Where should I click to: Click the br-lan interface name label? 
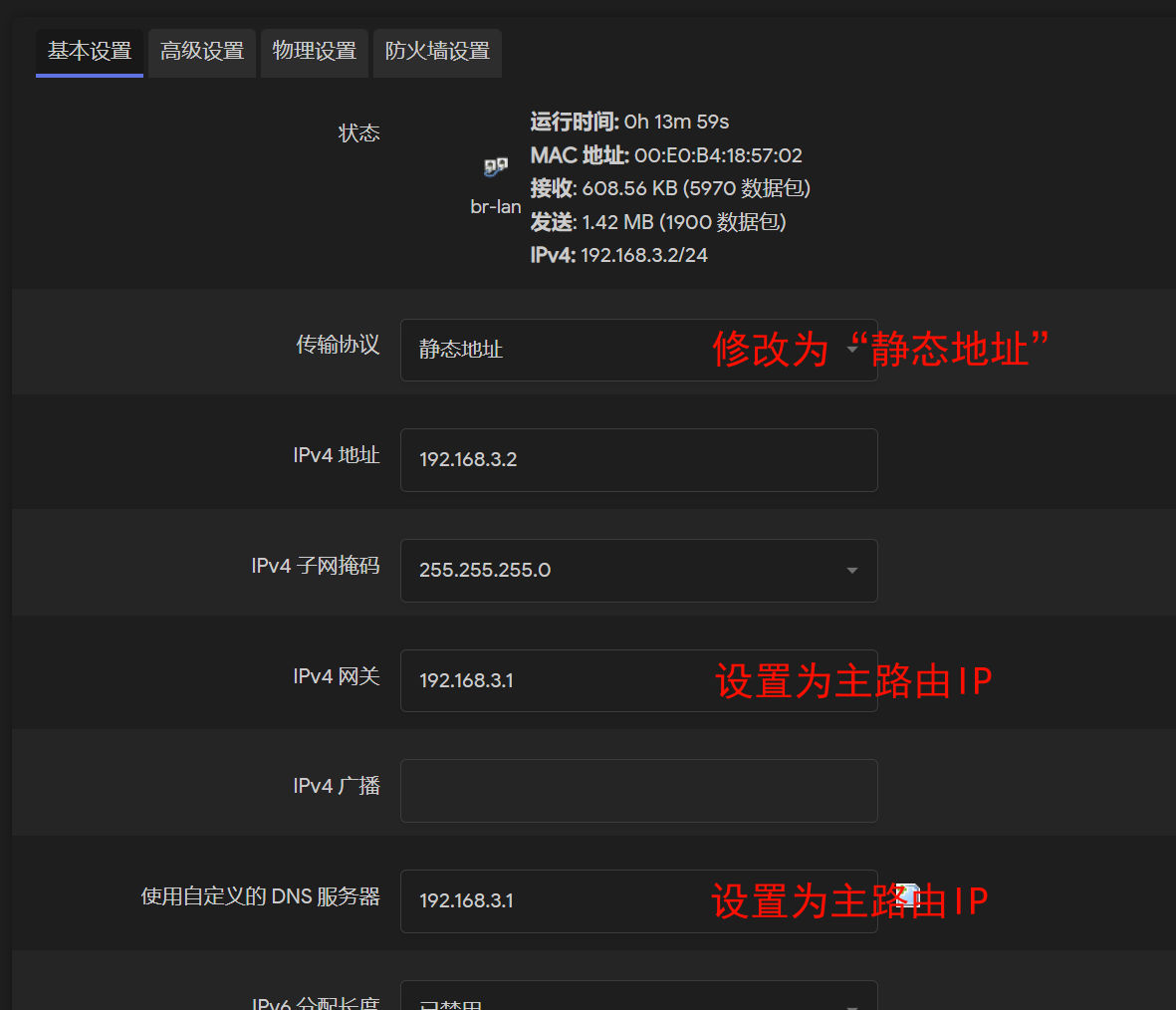click(495, 207)
